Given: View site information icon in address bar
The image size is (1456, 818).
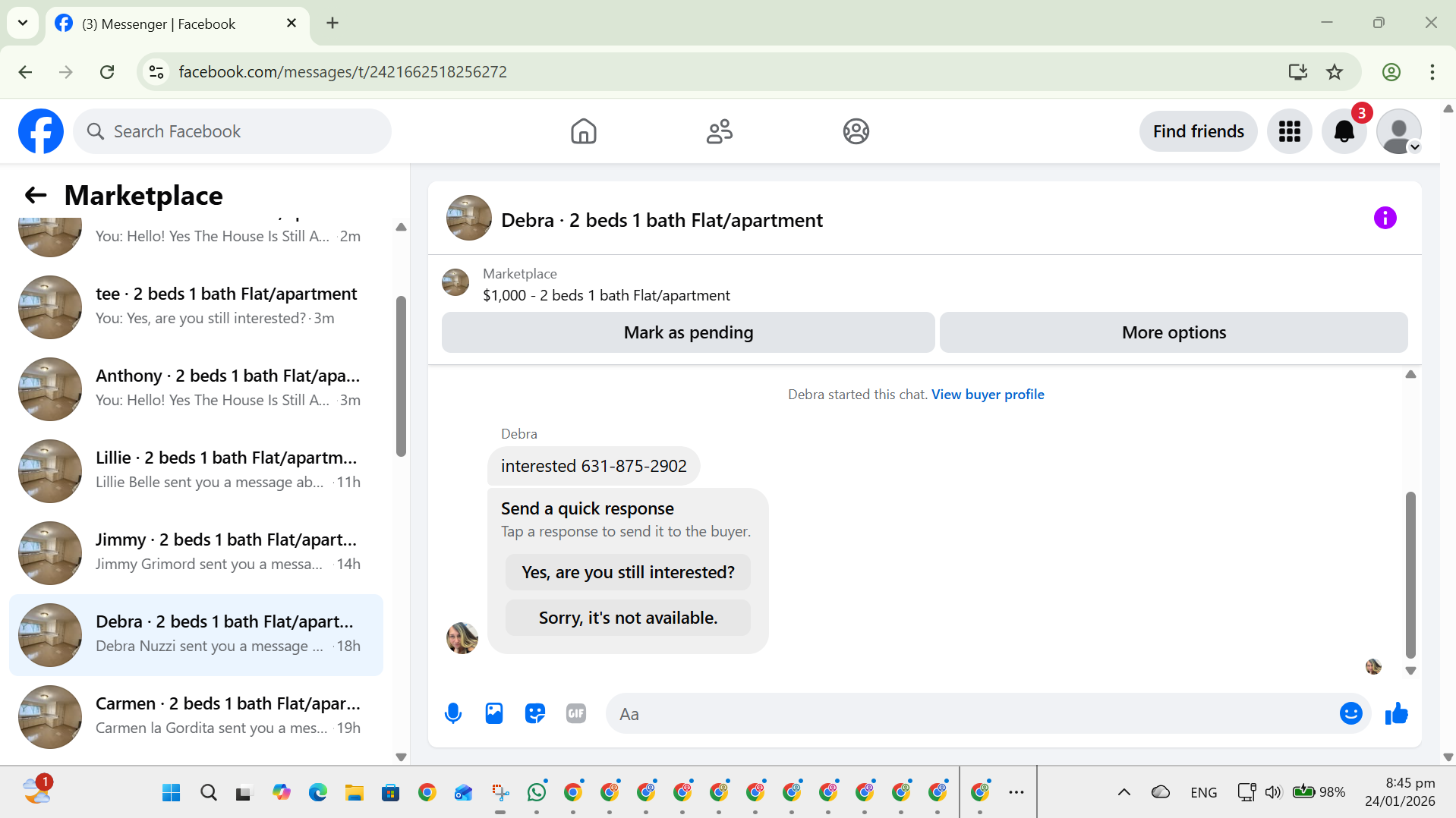Looking at the screenshot, I should (x=156, y=72).
